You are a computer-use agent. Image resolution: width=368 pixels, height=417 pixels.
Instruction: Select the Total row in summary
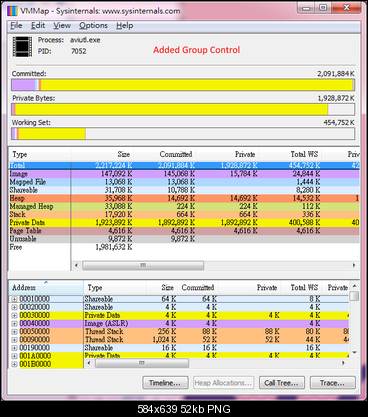point(184,166)
